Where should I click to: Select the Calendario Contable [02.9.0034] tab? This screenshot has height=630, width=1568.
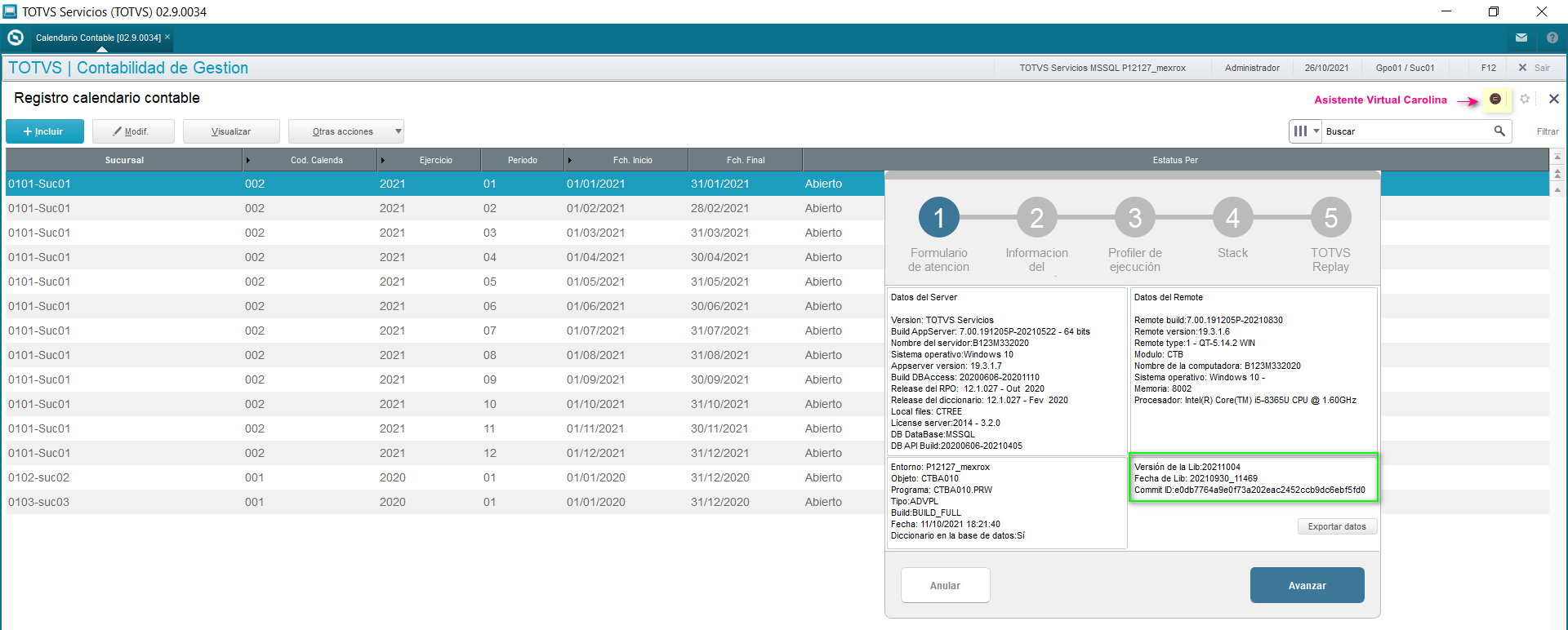pos(98,38)
